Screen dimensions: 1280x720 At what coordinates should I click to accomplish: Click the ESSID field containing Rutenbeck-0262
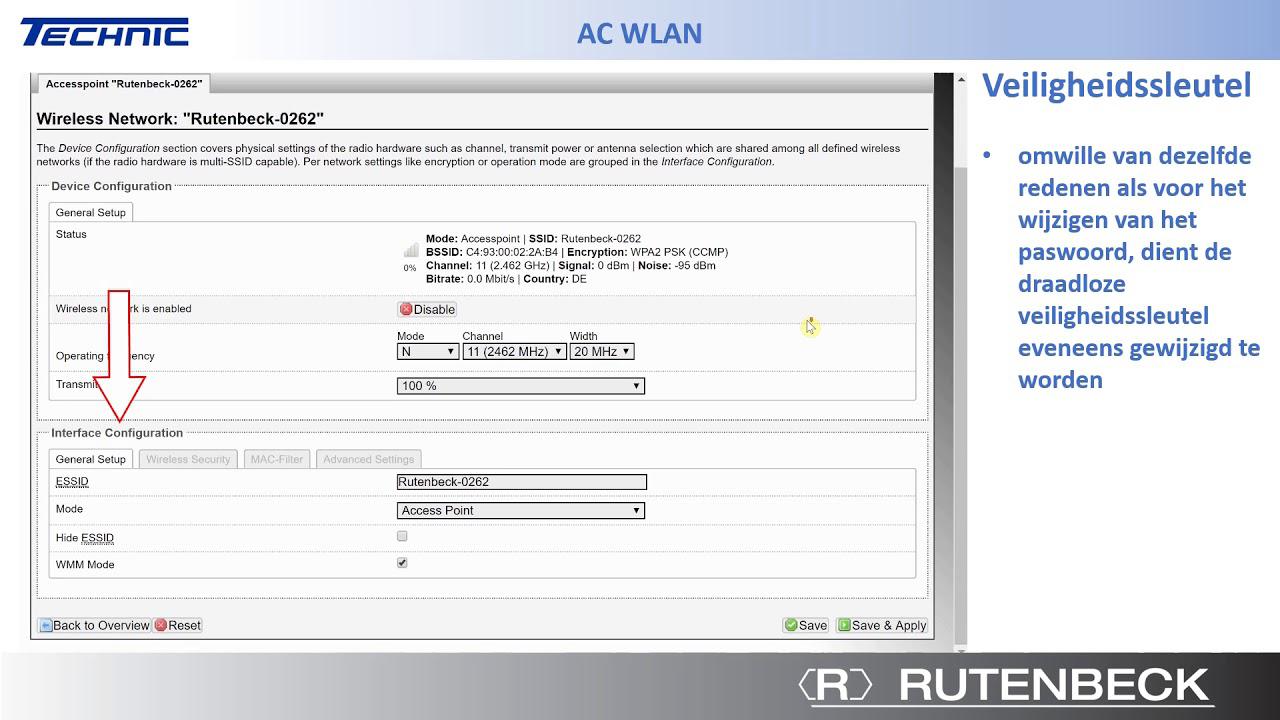click(x=522, y=482)
